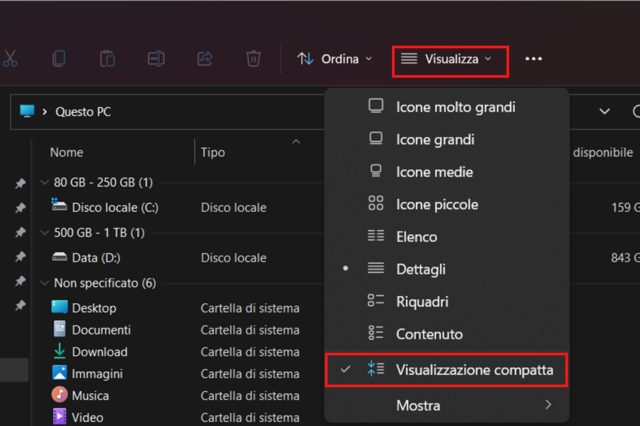Choose Icone molto grandi view
640x426 pixels.
455,107
